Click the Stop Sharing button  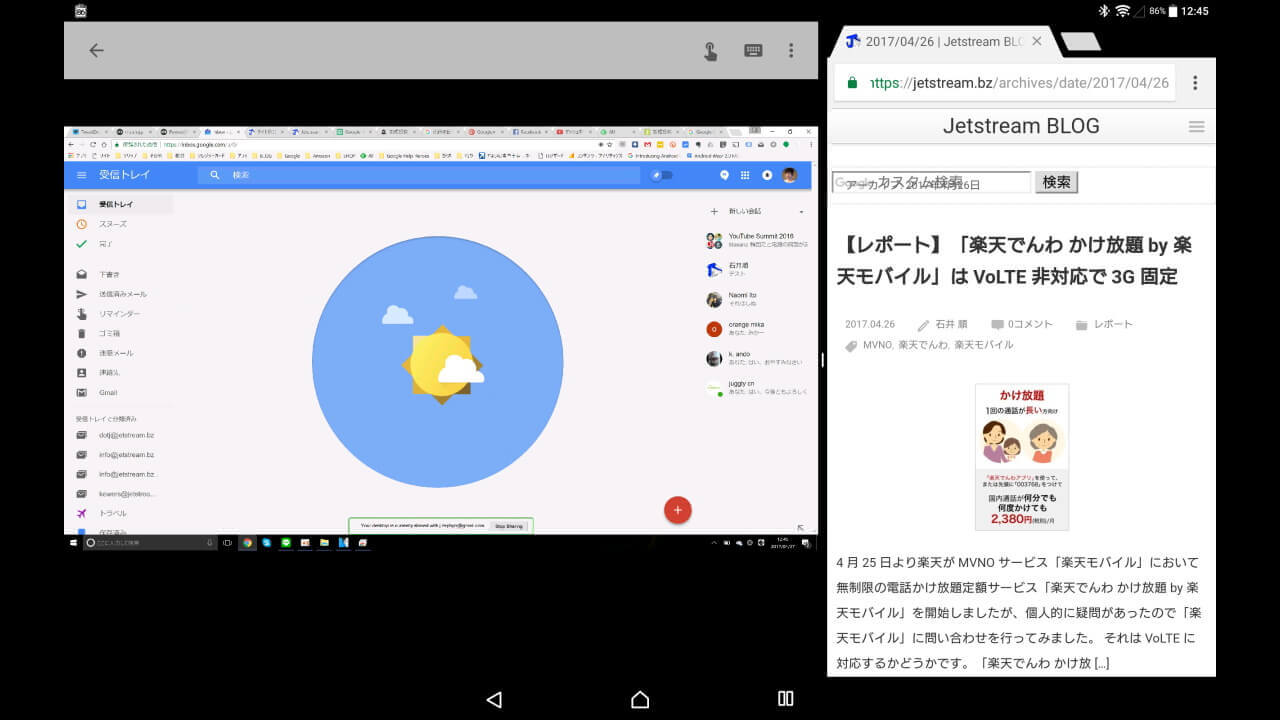pos(508,525)
